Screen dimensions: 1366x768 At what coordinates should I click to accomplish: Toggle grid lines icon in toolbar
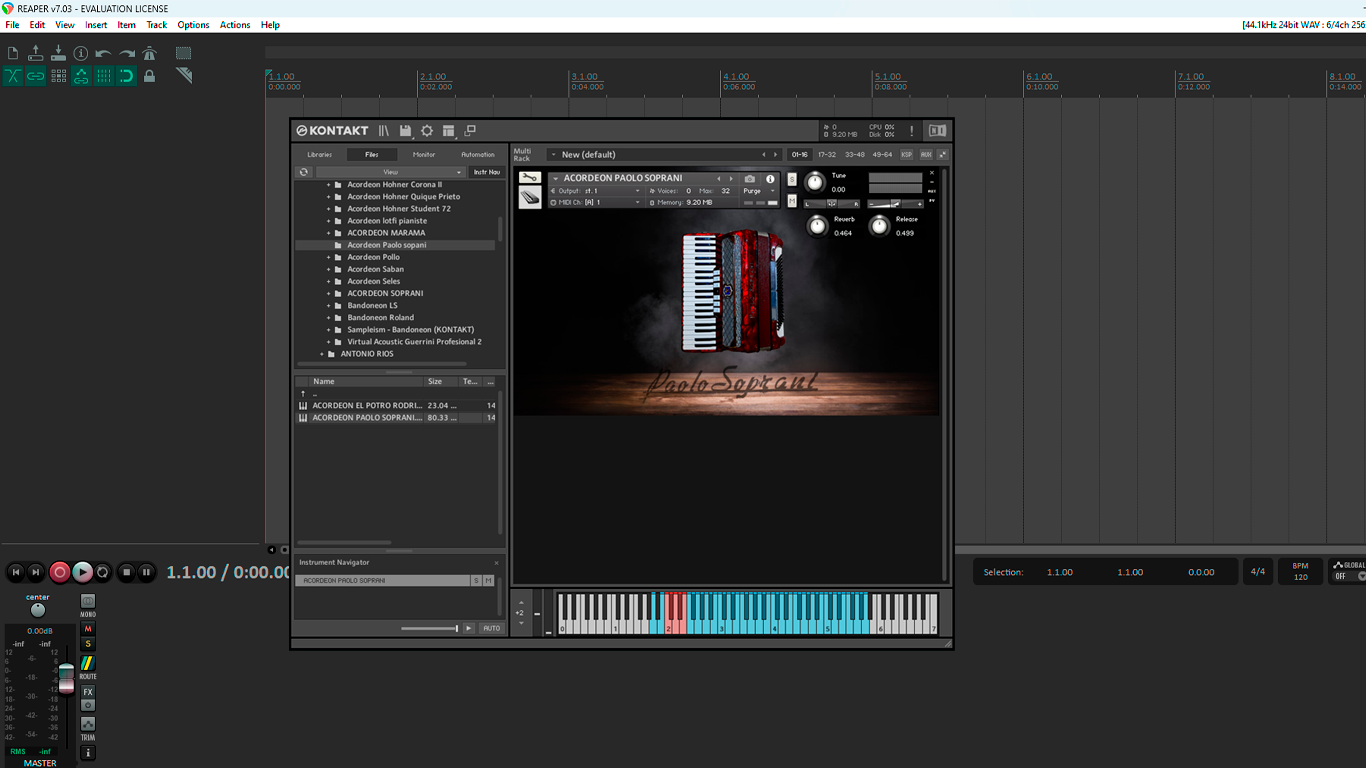104,76
